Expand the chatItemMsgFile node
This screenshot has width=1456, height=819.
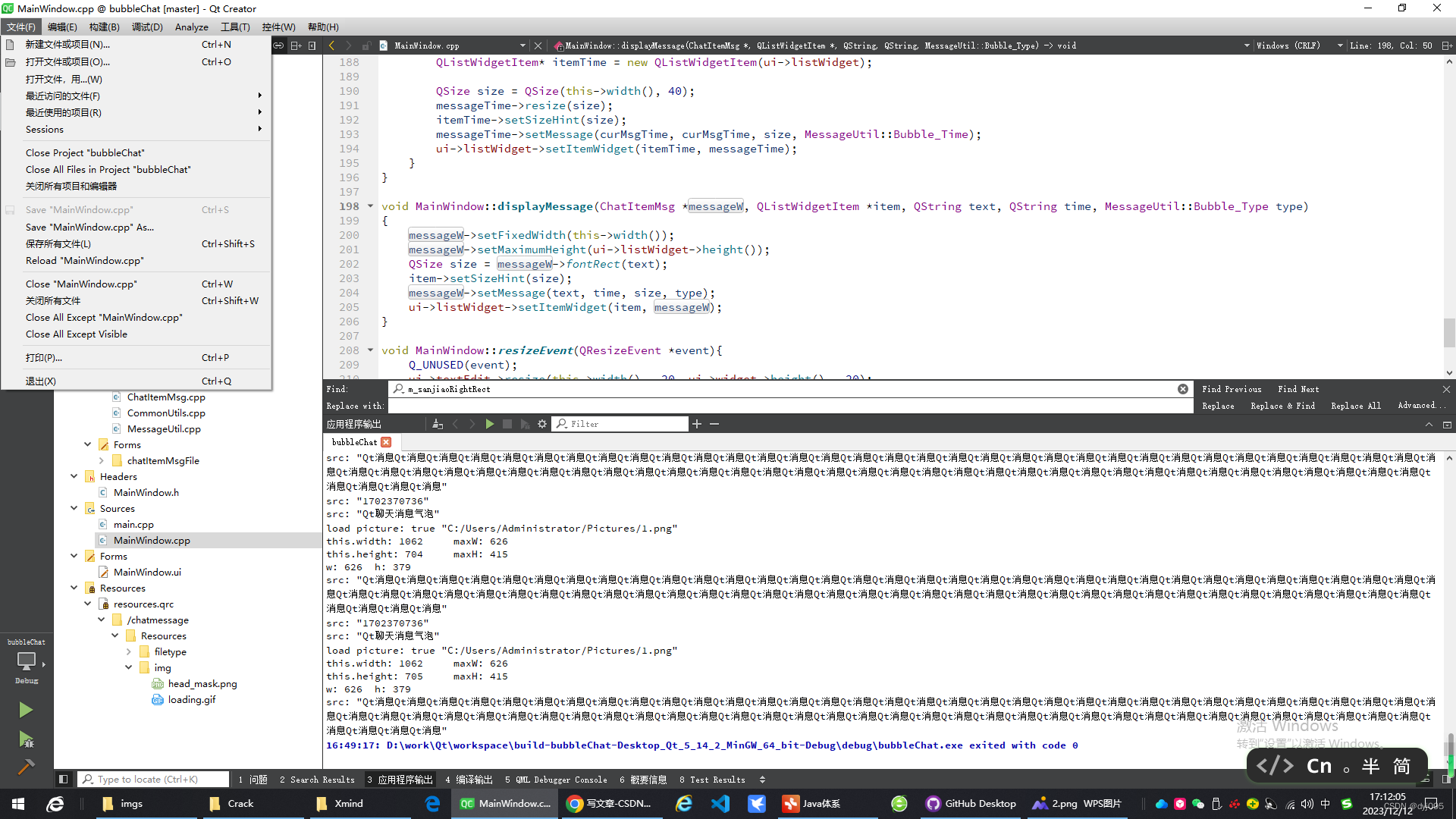pyautogui.click(x=102, y=460)
